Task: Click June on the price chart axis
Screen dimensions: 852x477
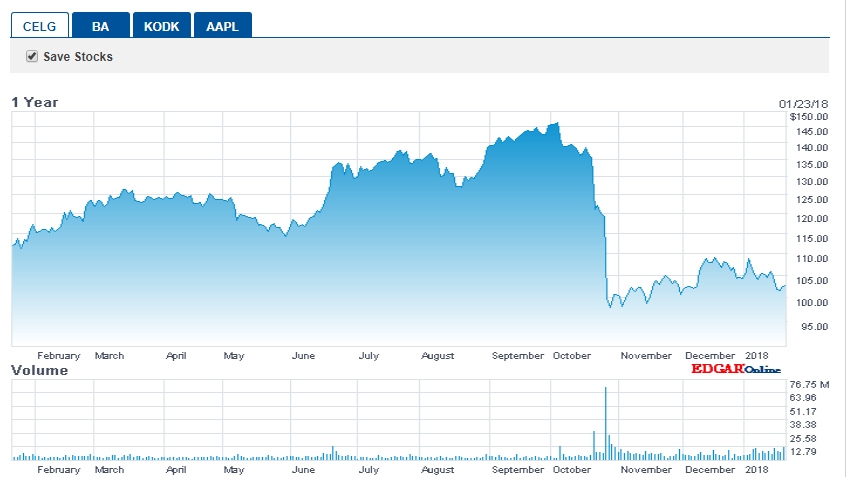Action: coord(303,356)
